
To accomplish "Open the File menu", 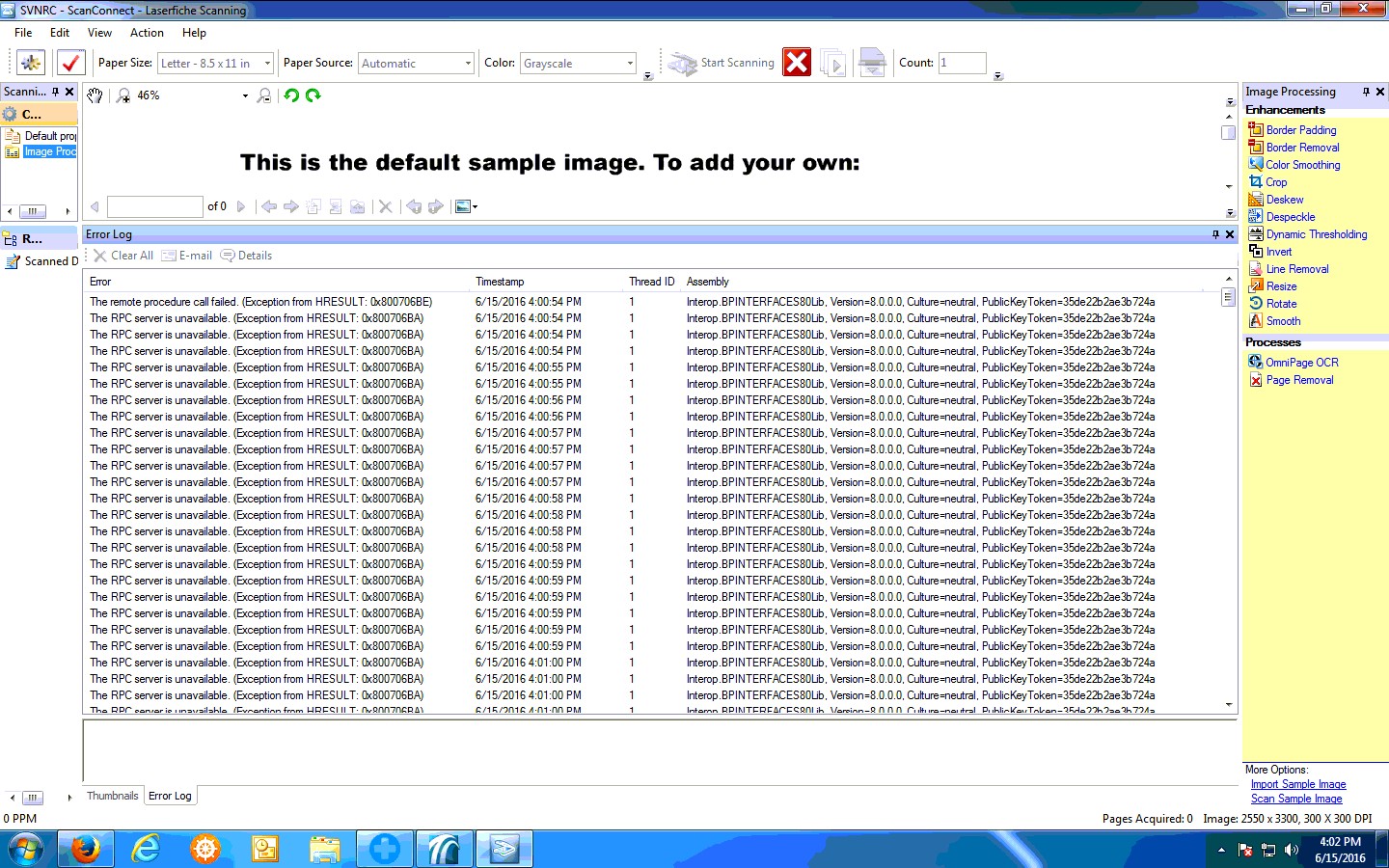I will pos(23,33).
